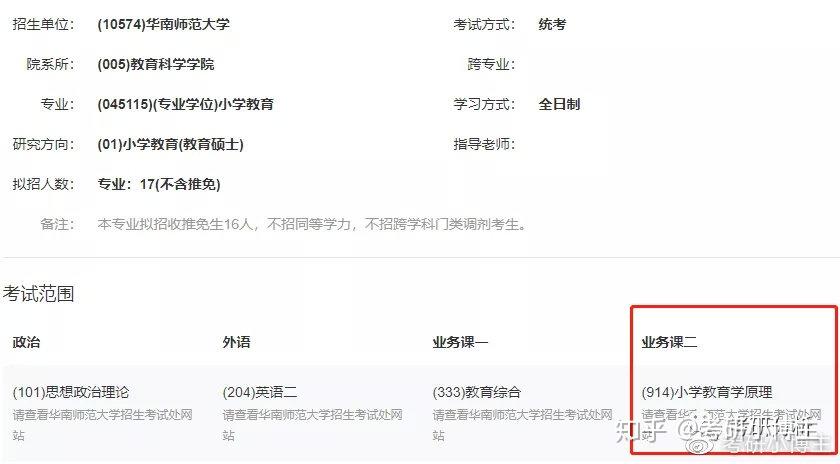Click the 指导老师 field label

(484, 144)
